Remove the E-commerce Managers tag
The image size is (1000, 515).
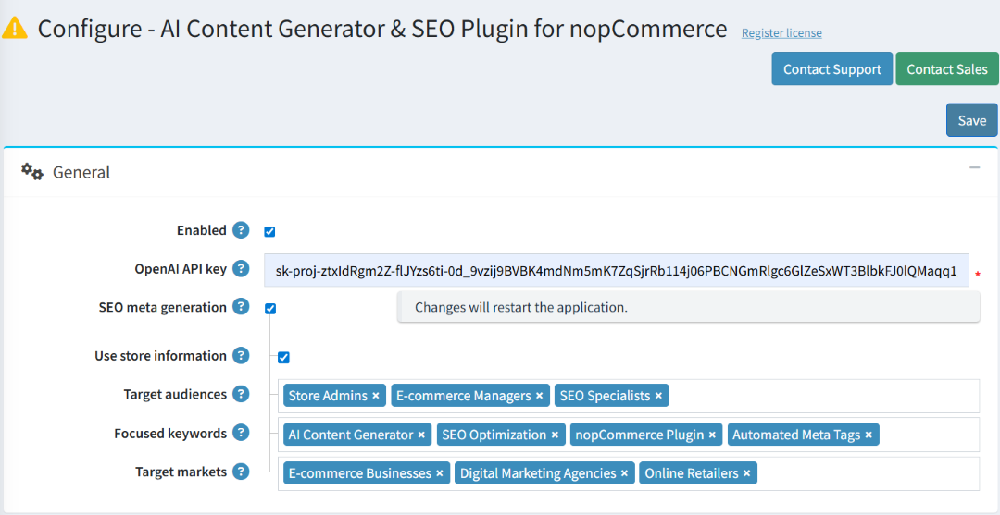(540, 396)
